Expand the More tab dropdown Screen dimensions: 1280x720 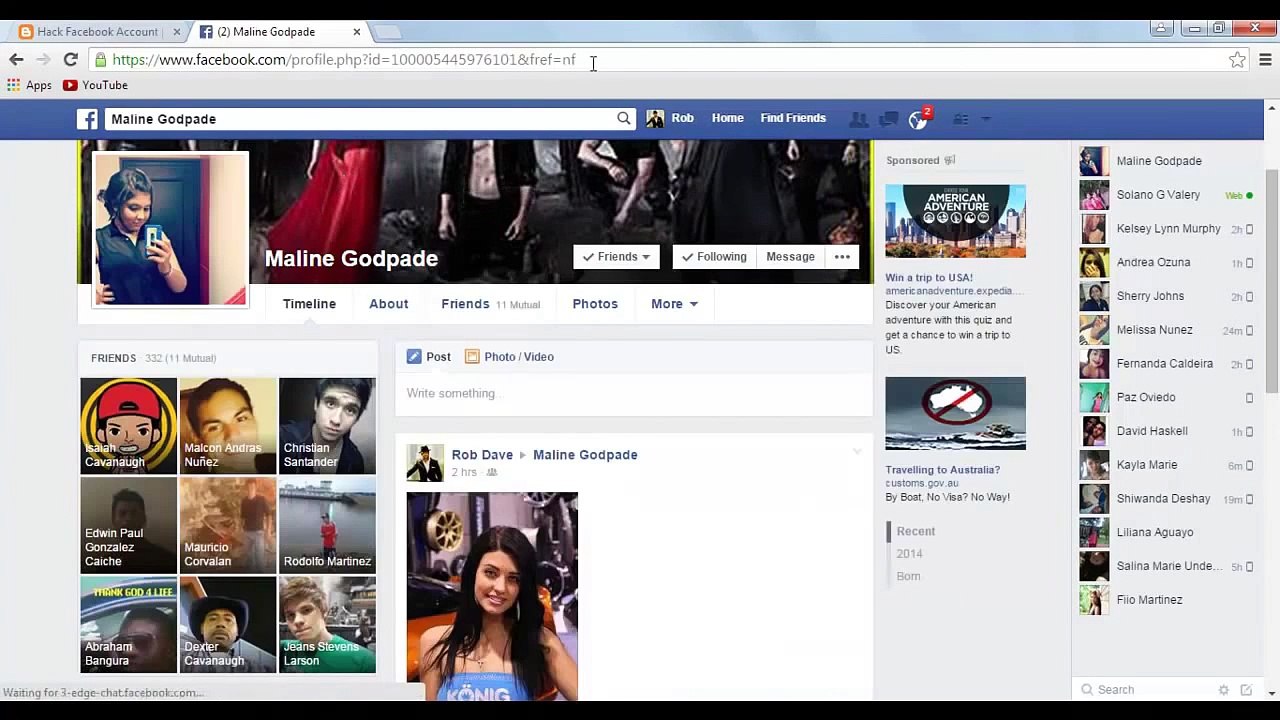674,304
